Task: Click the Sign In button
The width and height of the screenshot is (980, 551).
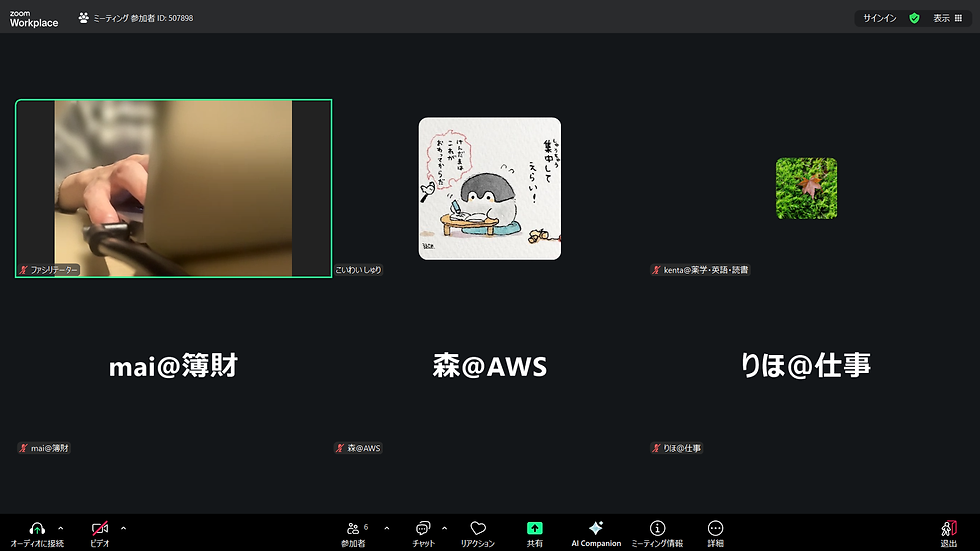Action: click(x=879, y=18)
